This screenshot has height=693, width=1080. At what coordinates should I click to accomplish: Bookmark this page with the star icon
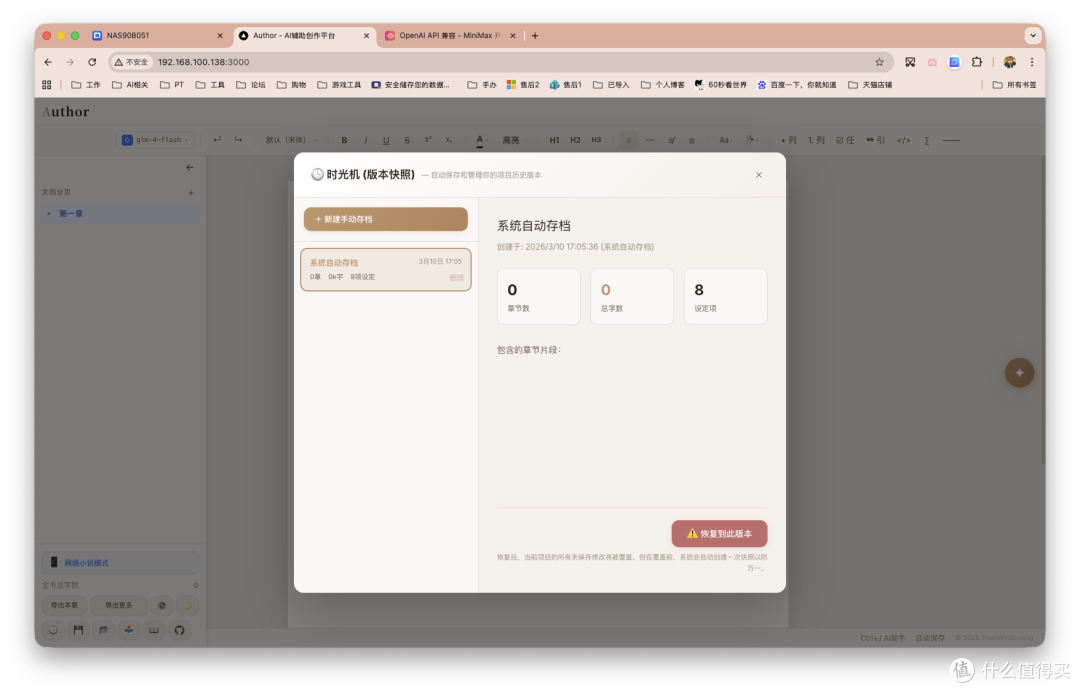point(880,62)
